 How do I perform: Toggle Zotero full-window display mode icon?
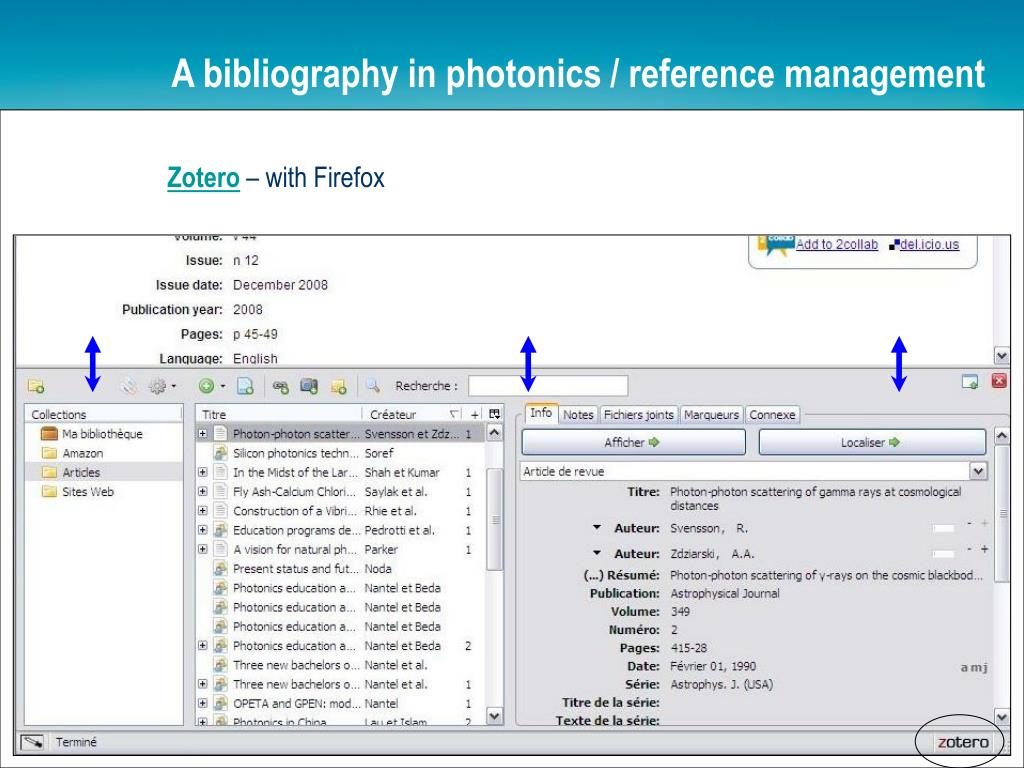970,381
